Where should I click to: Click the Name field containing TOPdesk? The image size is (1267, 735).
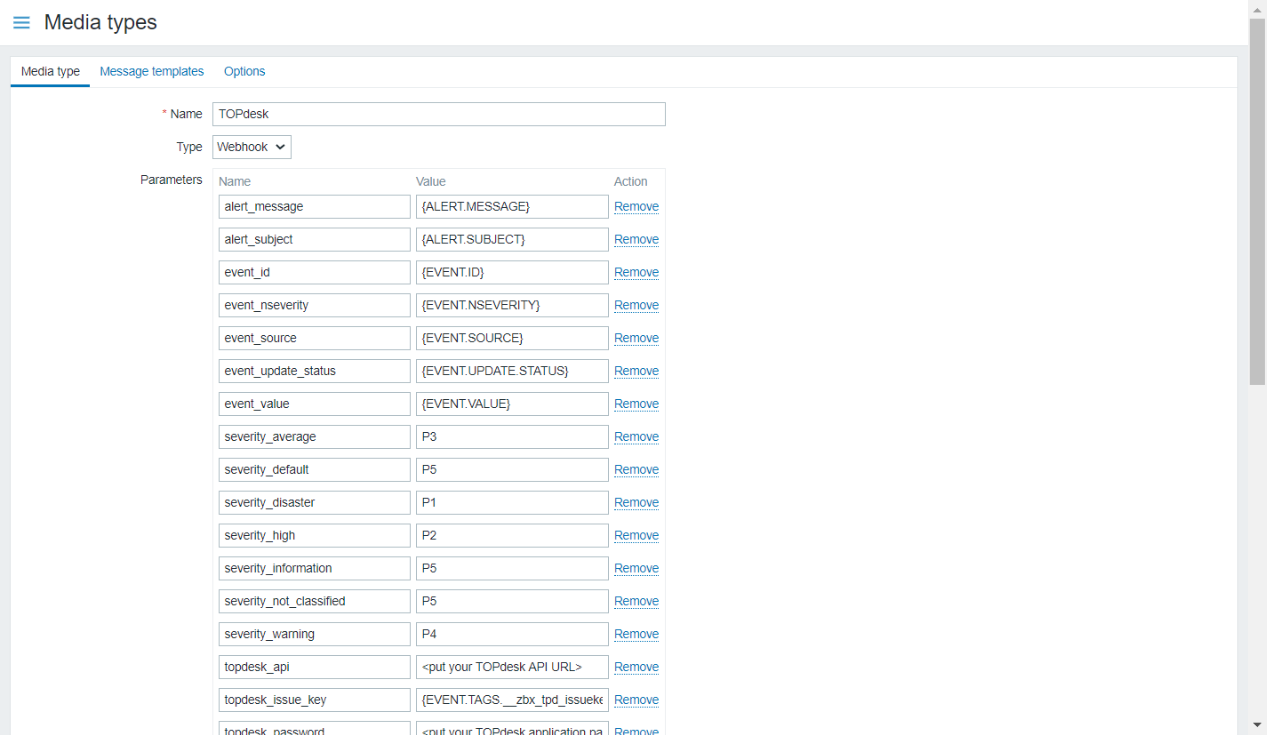[438, 114]
